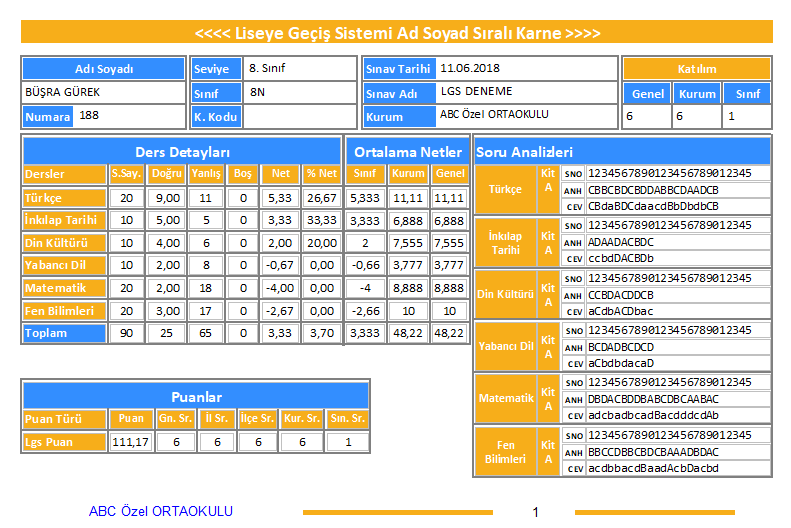The width and height of the screenshot is (791, 528).
Task: Click Din Kültürü Genel average '7,555'
Action: (449, 243)
